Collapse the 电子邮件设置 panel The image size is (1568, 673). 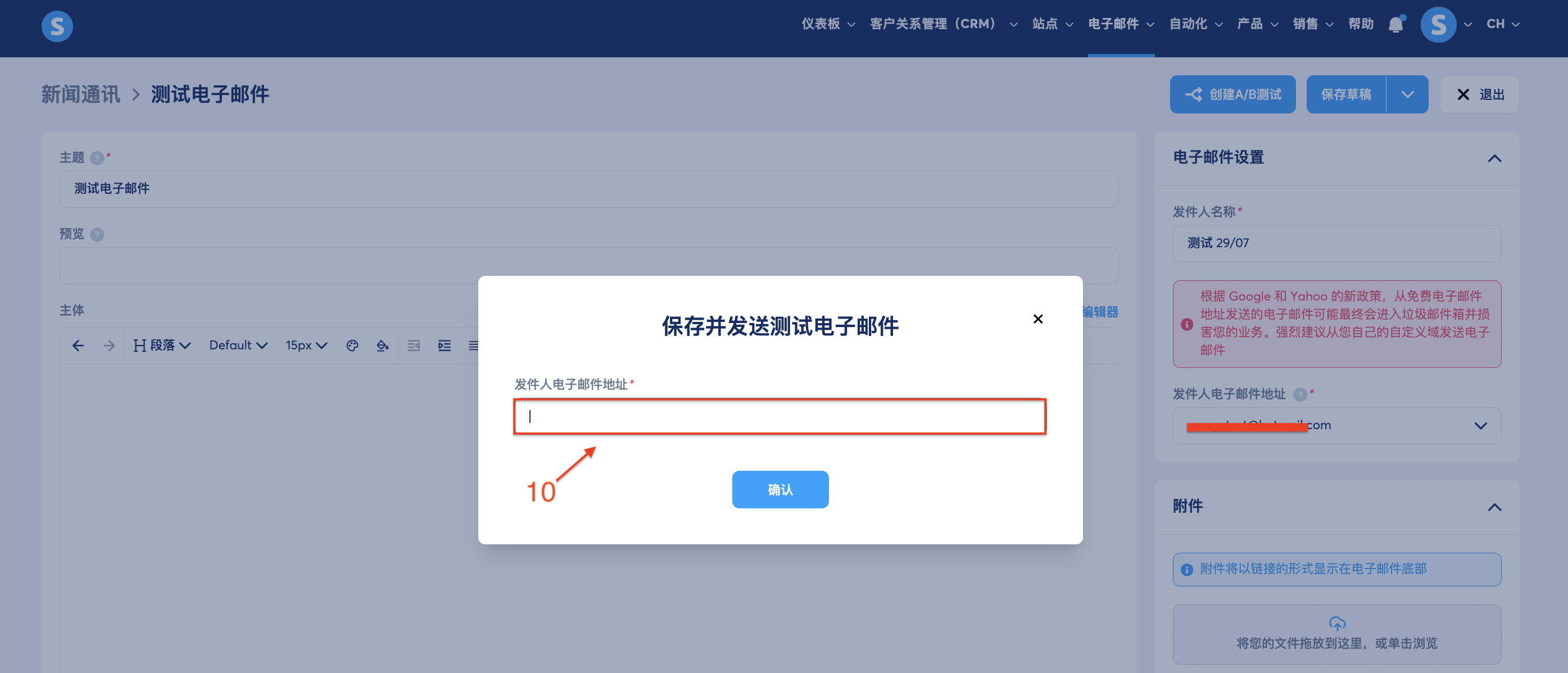(x=1494, y=158)
